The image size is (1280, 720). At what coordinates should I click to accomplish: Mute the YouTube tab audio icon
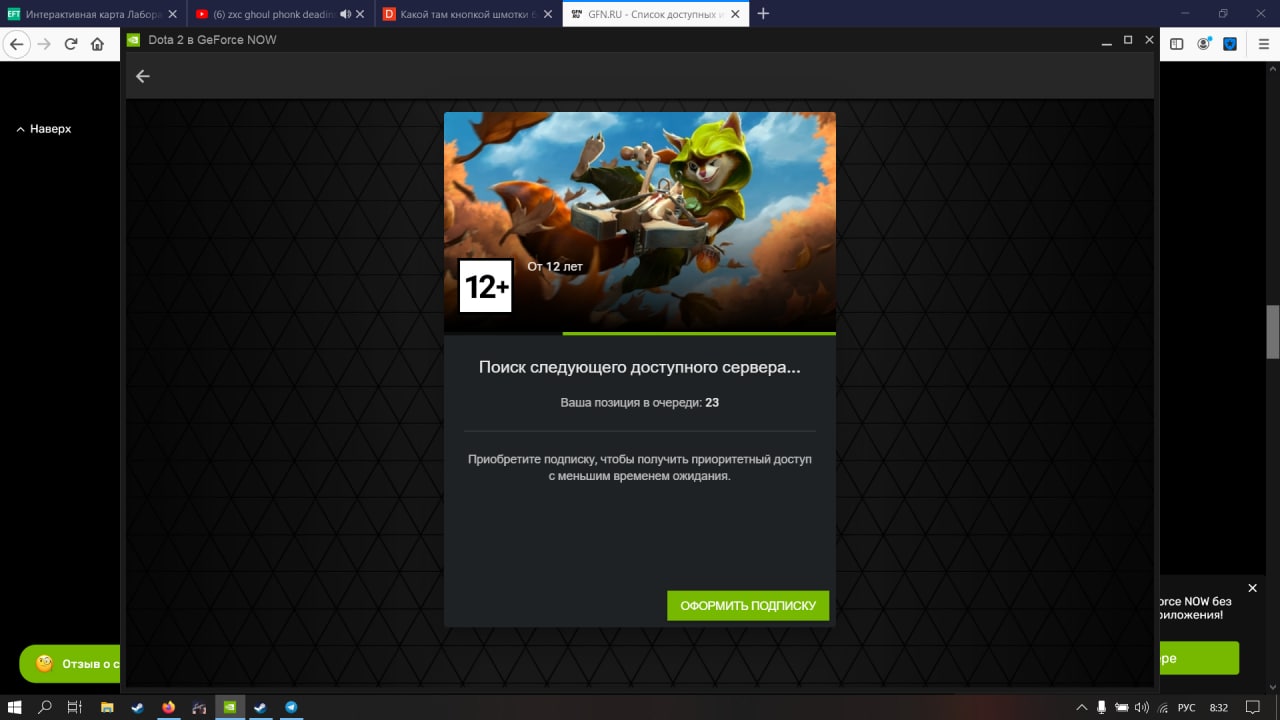coord(346,14)
